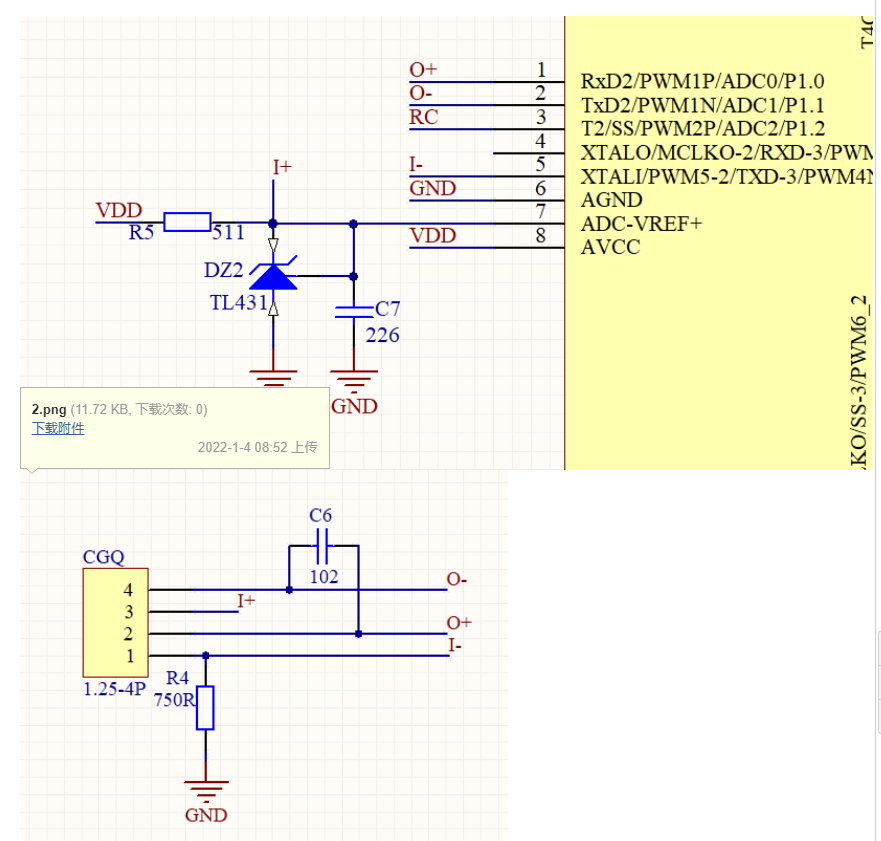Screen dimensions: 881x841
Task: Select the AGND pin label
Action: click(611, 200)
